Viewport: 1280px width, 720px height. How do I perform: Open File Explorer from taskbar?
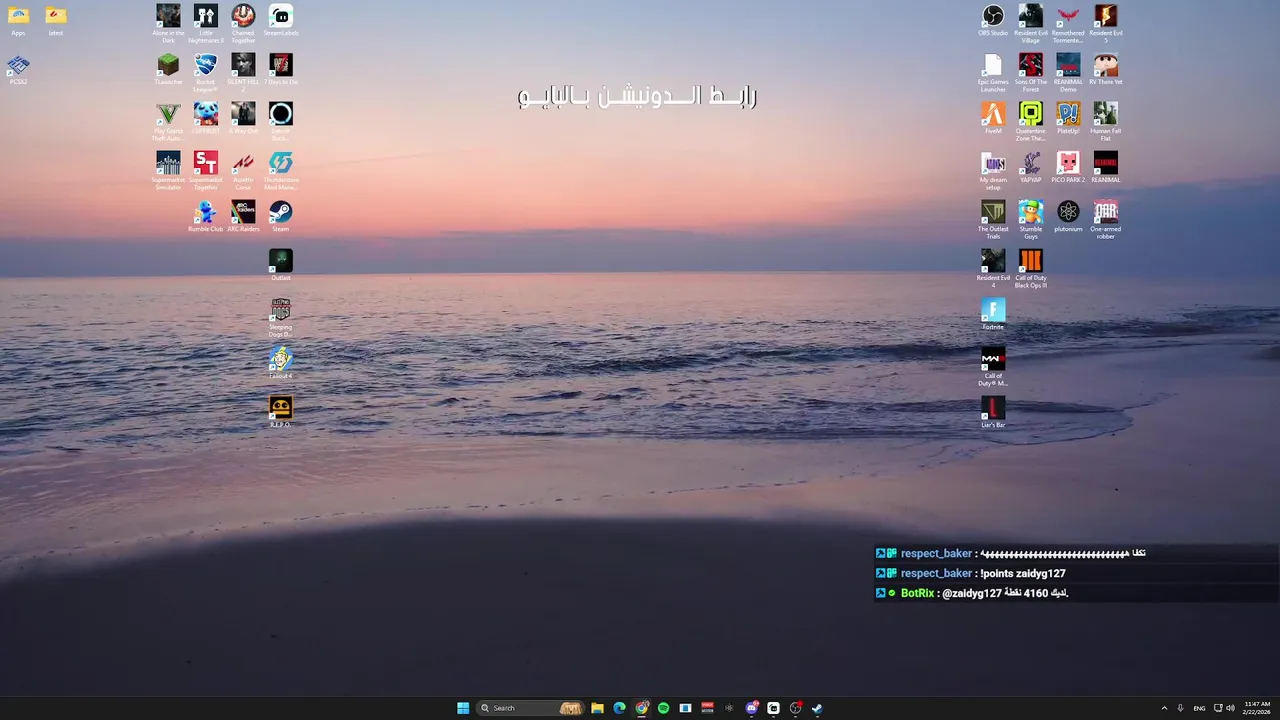pyautogui.click(x=597, y=708)
